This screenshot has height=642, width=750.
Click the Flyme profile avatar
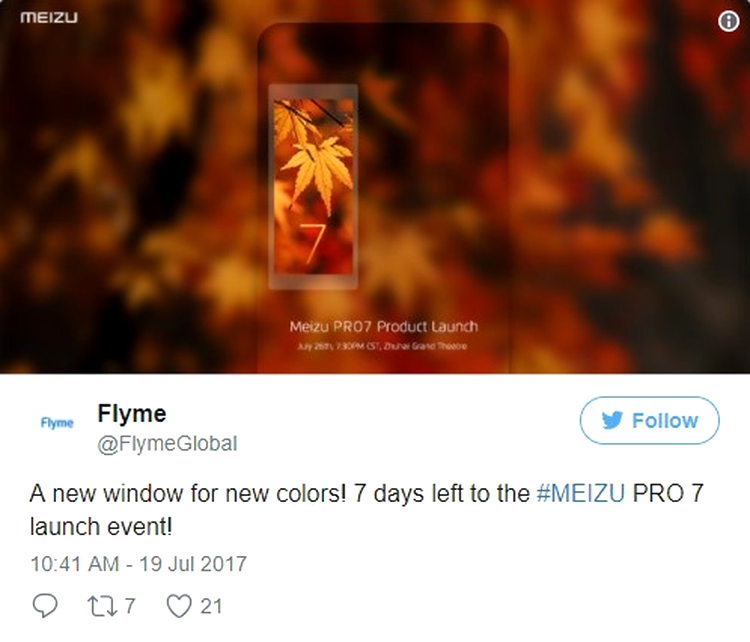click(57, 423)
